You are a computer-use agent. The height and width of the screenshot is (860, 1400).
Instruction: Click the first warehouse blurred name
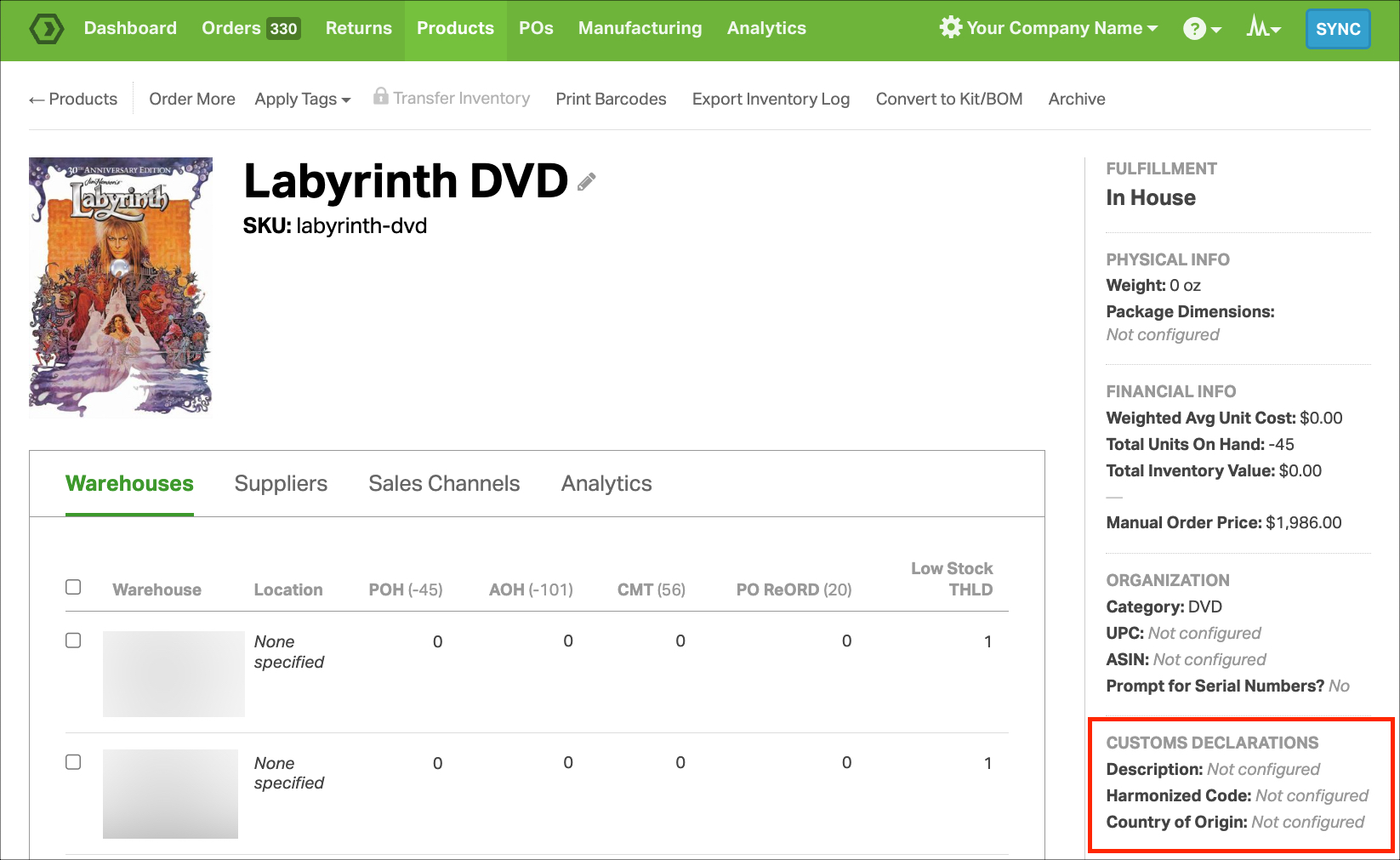pos(174,674)
